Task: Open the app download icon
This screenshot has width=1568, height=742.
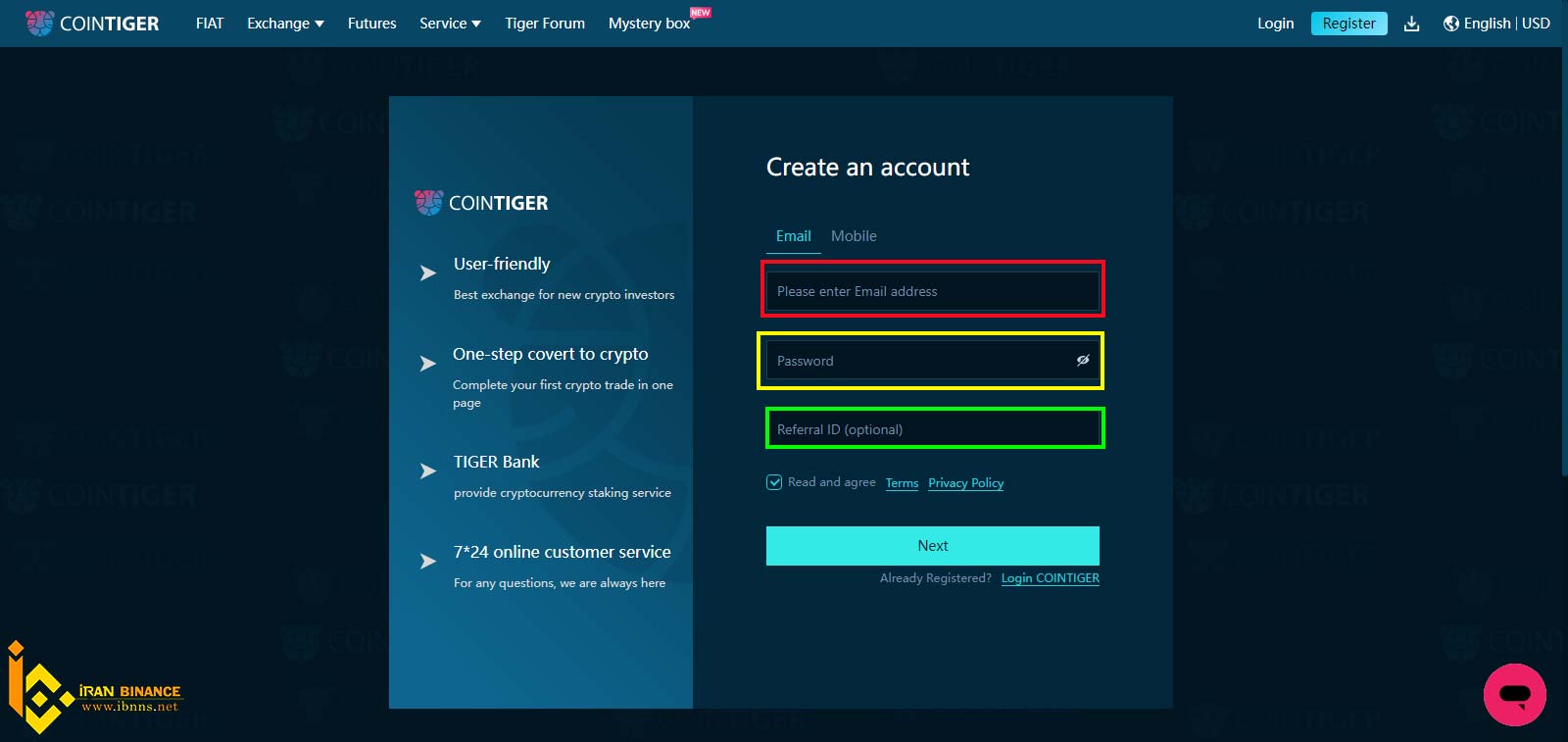Action: click(x=1411, y=24)
